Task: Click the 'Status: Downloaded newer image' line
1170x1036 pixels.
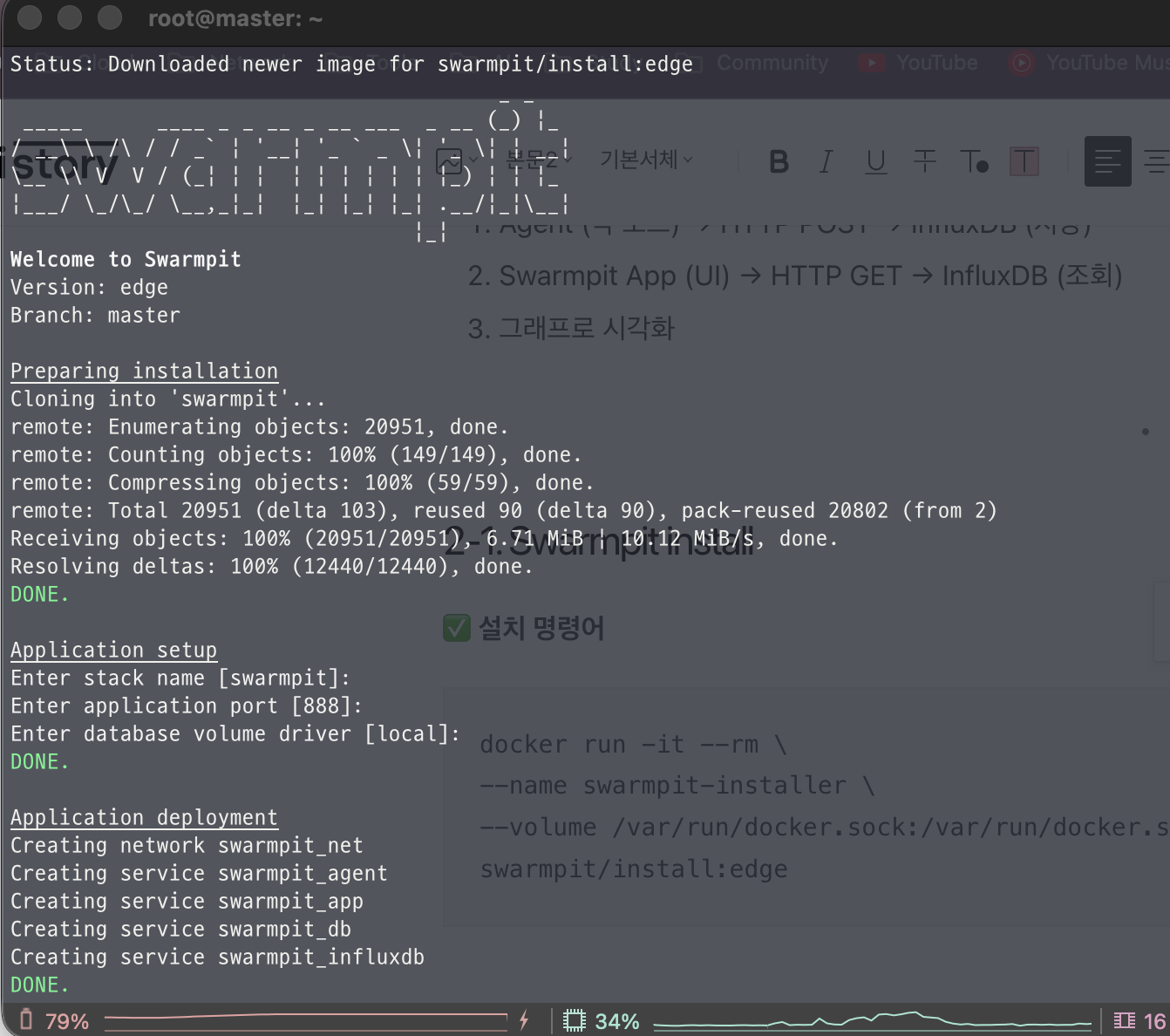Action: 351,65
